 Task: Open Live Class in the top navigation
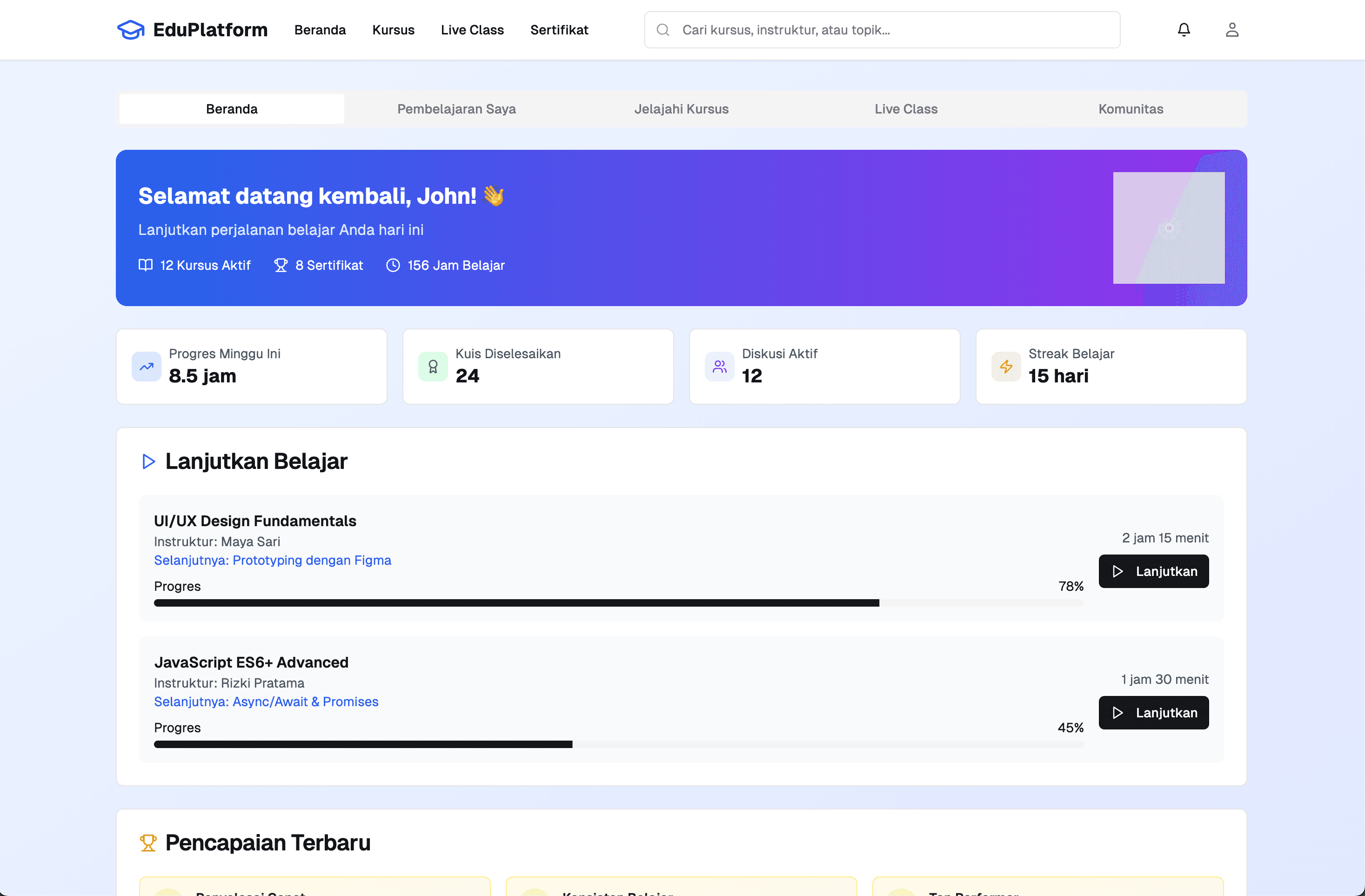(x=472, y=30)
